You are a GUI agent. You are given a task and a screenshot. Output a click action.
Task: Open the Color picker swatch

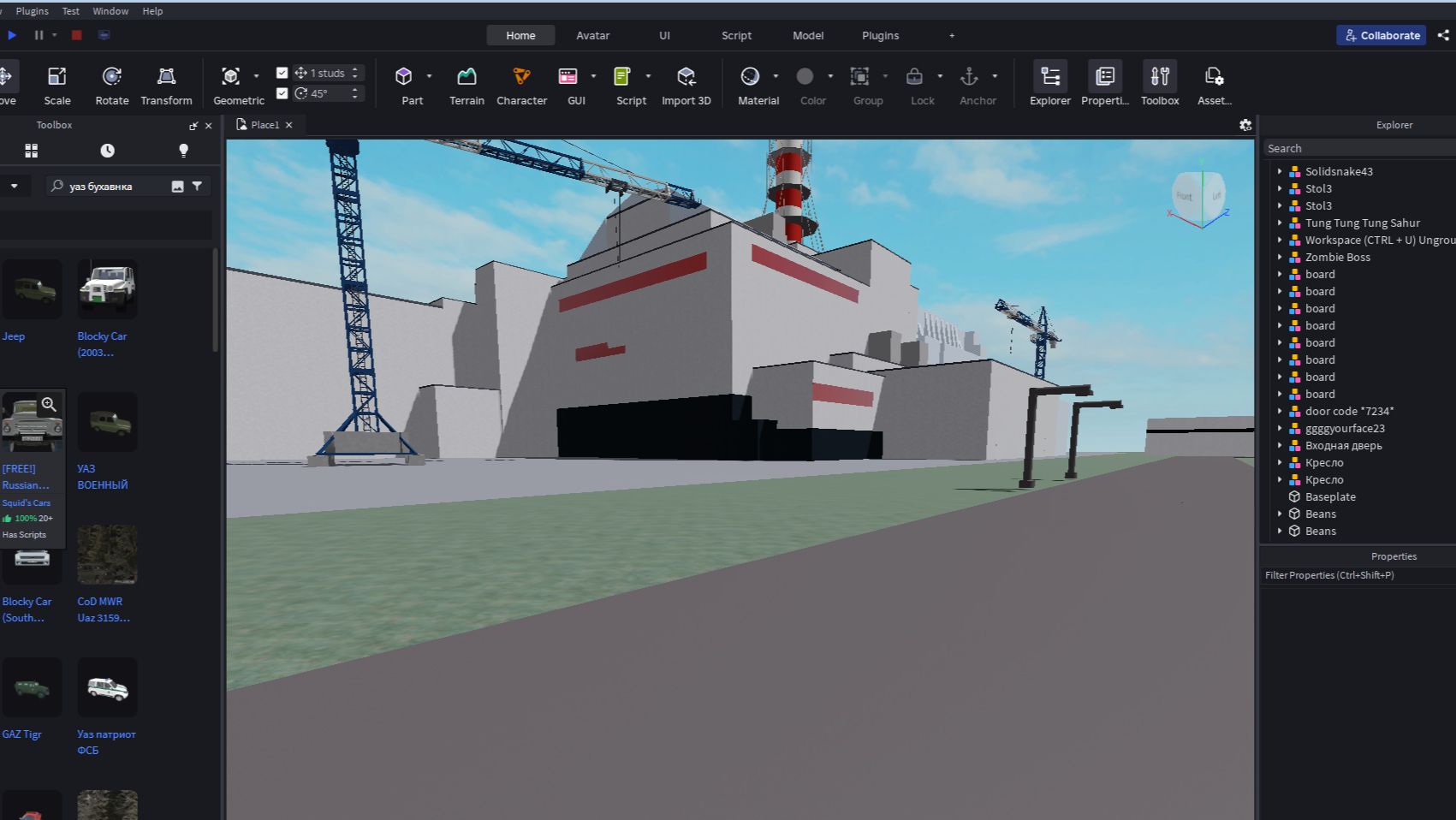click(x=805, y=76)
